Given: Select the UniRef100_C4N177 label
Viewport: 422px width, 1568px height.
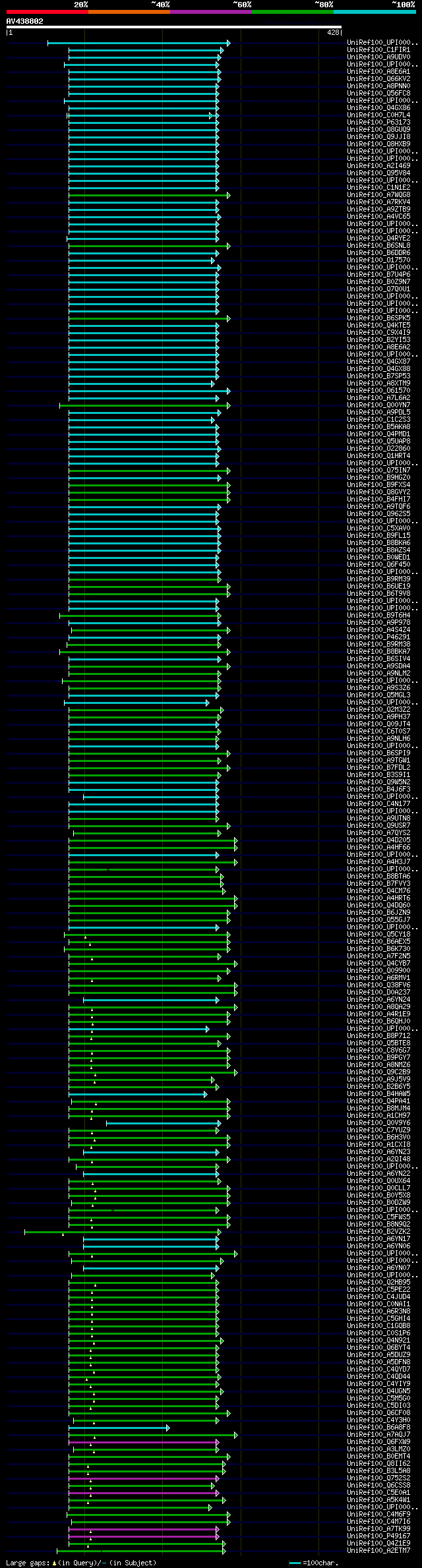Looking at the screenshot, I should coord(378,803).
